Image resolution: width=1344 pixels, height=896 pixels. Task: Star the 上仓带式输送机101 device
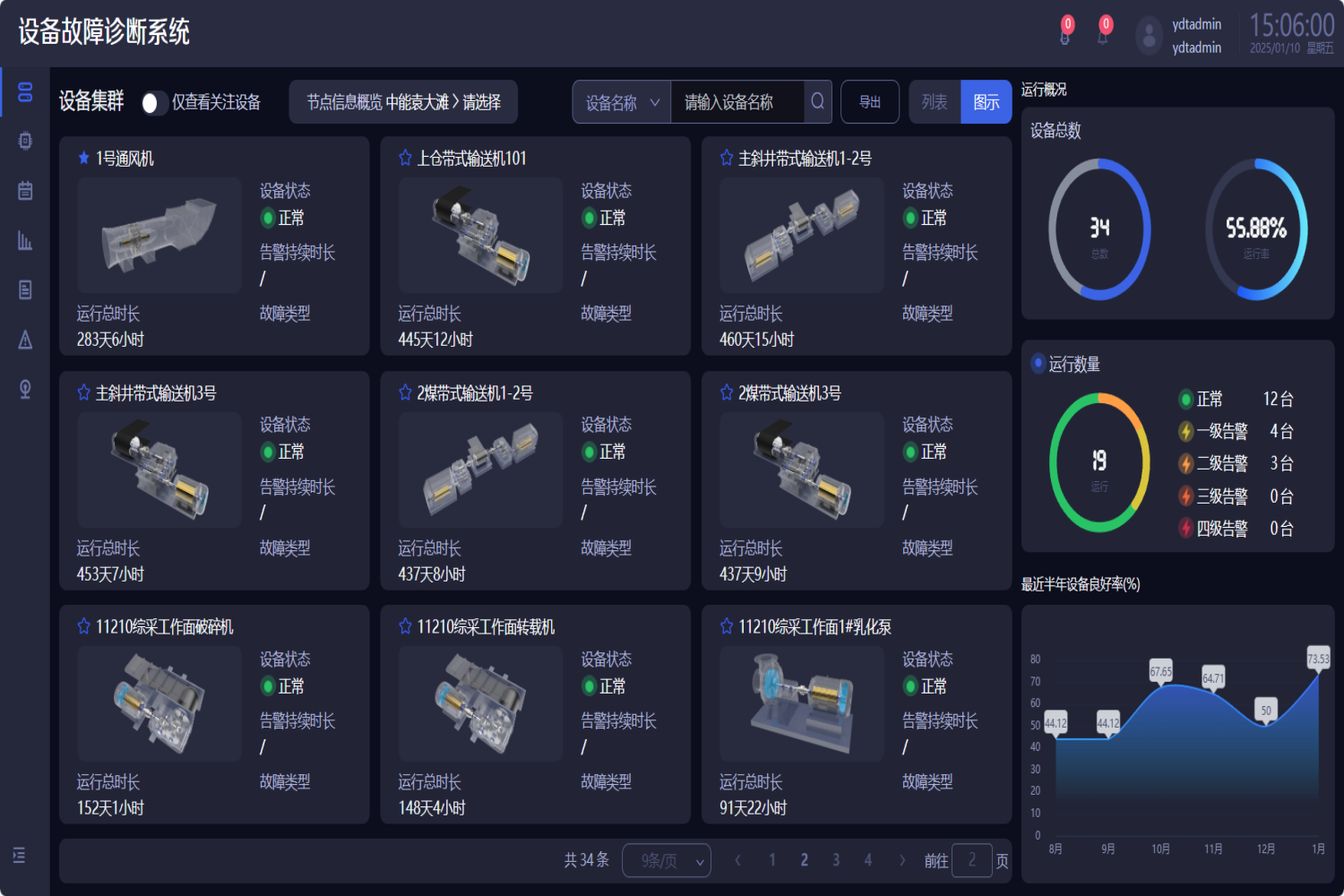pos(405,159)
